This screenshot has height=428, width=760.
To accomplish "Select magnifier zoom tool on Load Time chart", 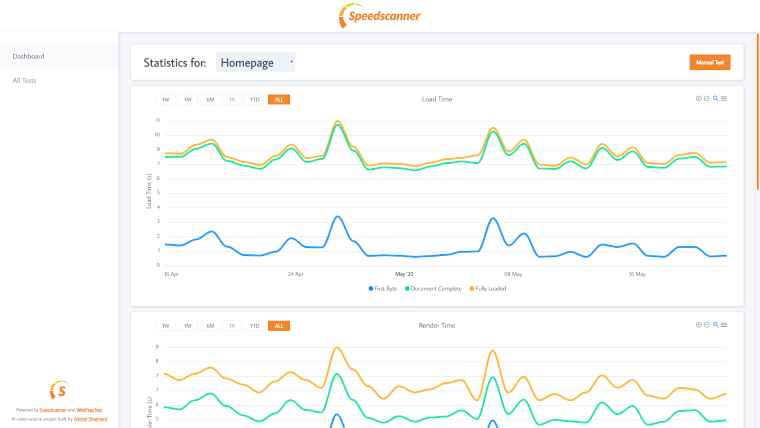I will (715, 98).
